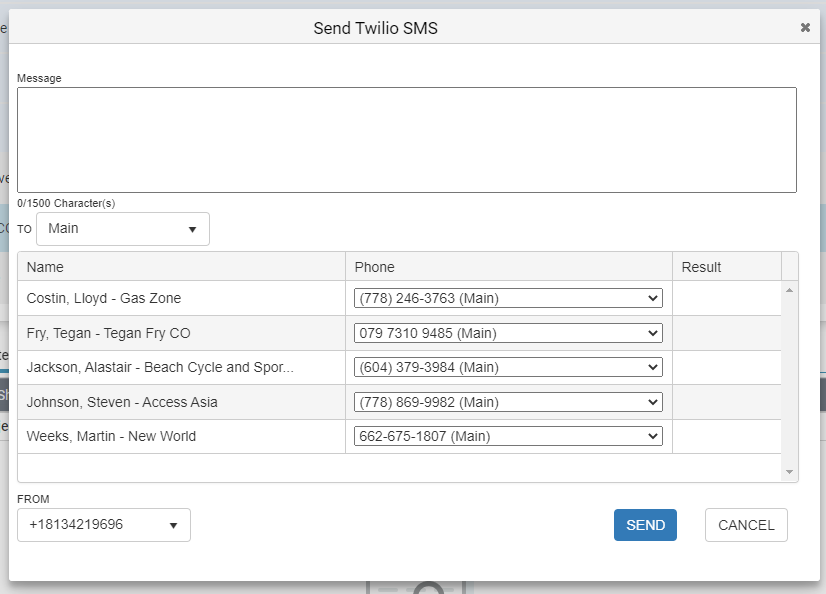This screenshot has width=826, height=594.
Task: Click the CANCEL button
Action: (x=746, y=525)
